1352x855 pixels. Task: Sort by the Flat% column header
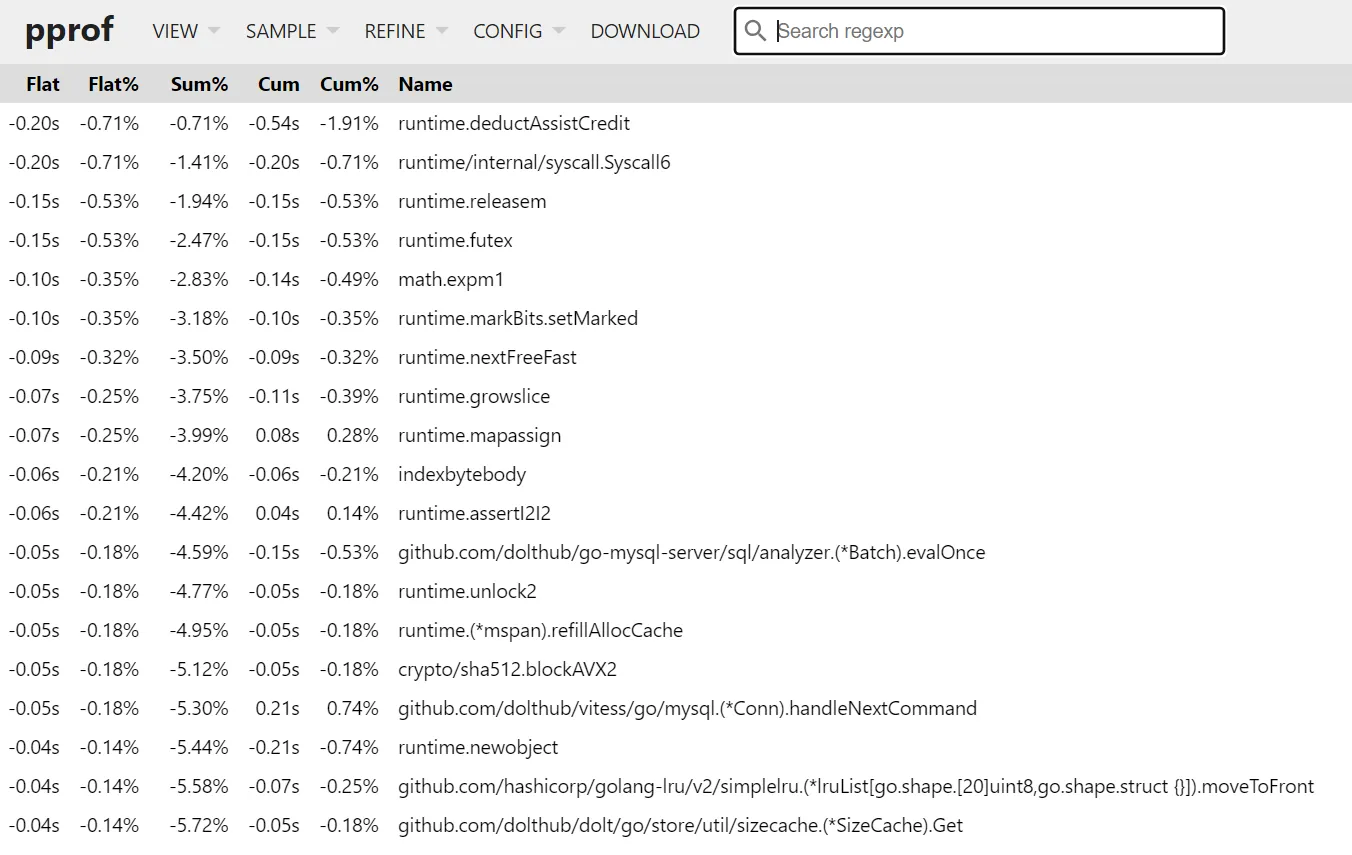[113, 84]
